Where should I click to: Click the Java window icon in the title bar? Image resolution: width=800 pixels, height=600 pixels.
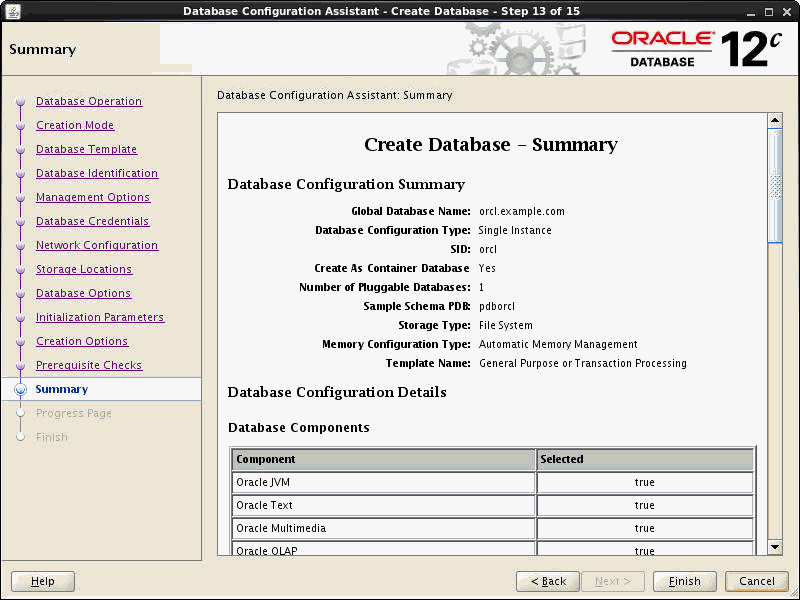pyautogui.click(x=12, y=11)
